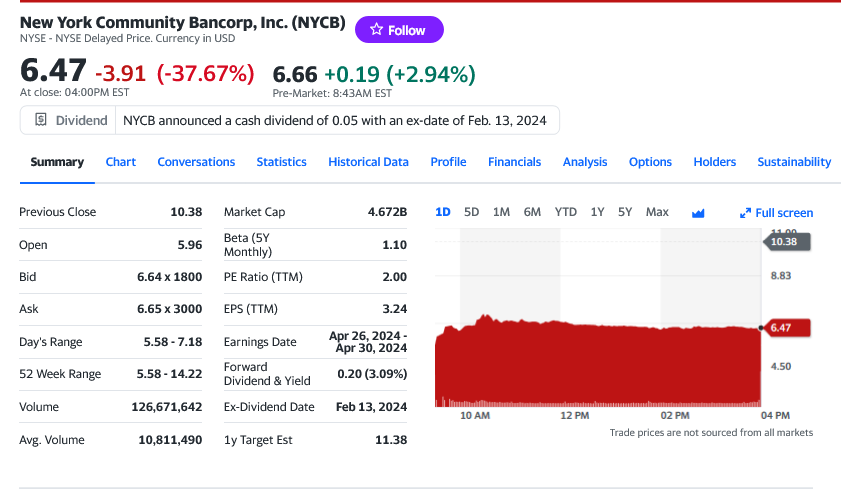Image resolution: width=841 pixels, height=504 pixels.
Task: Follow the NYCB stock
Action: point(398,30)
